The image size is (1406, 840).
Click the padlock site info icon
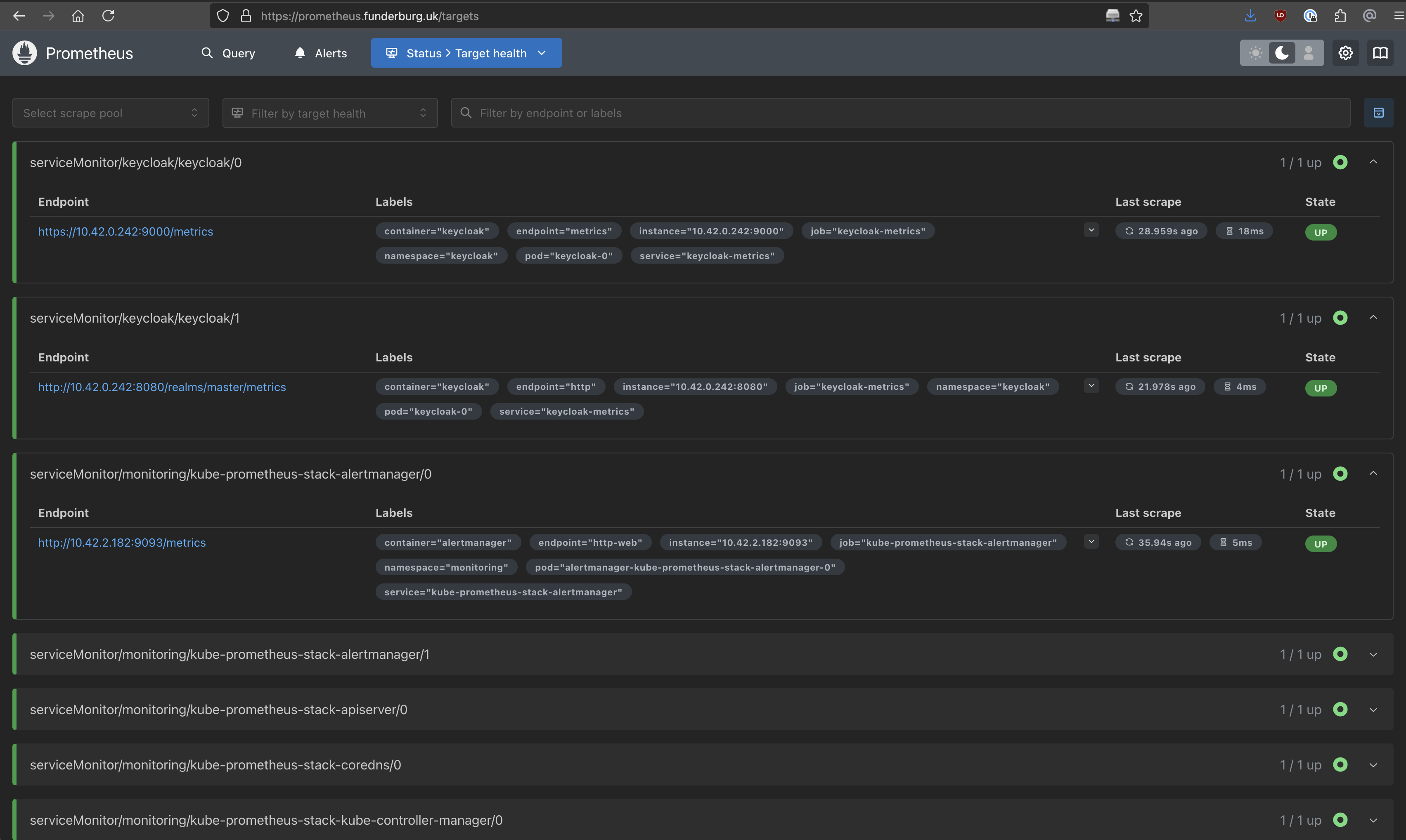pyautogui.click(x=246, y=16)
